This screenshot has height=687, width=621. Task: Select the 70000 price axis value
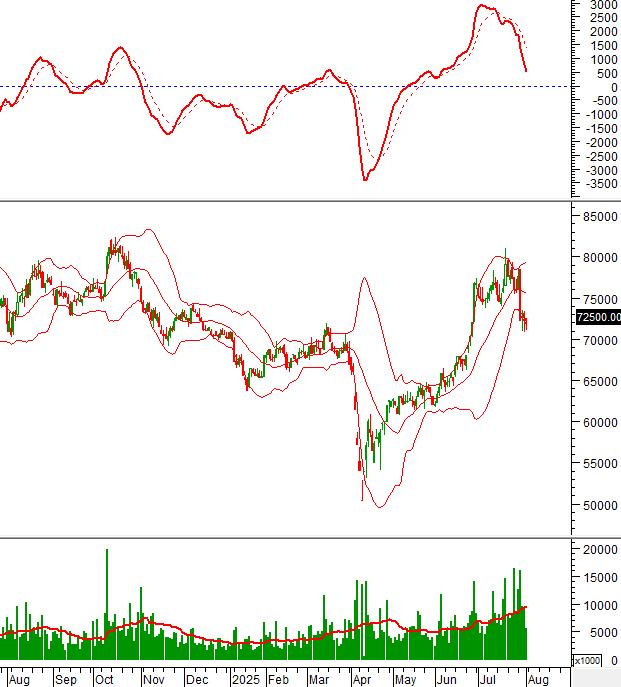(600, 340)
